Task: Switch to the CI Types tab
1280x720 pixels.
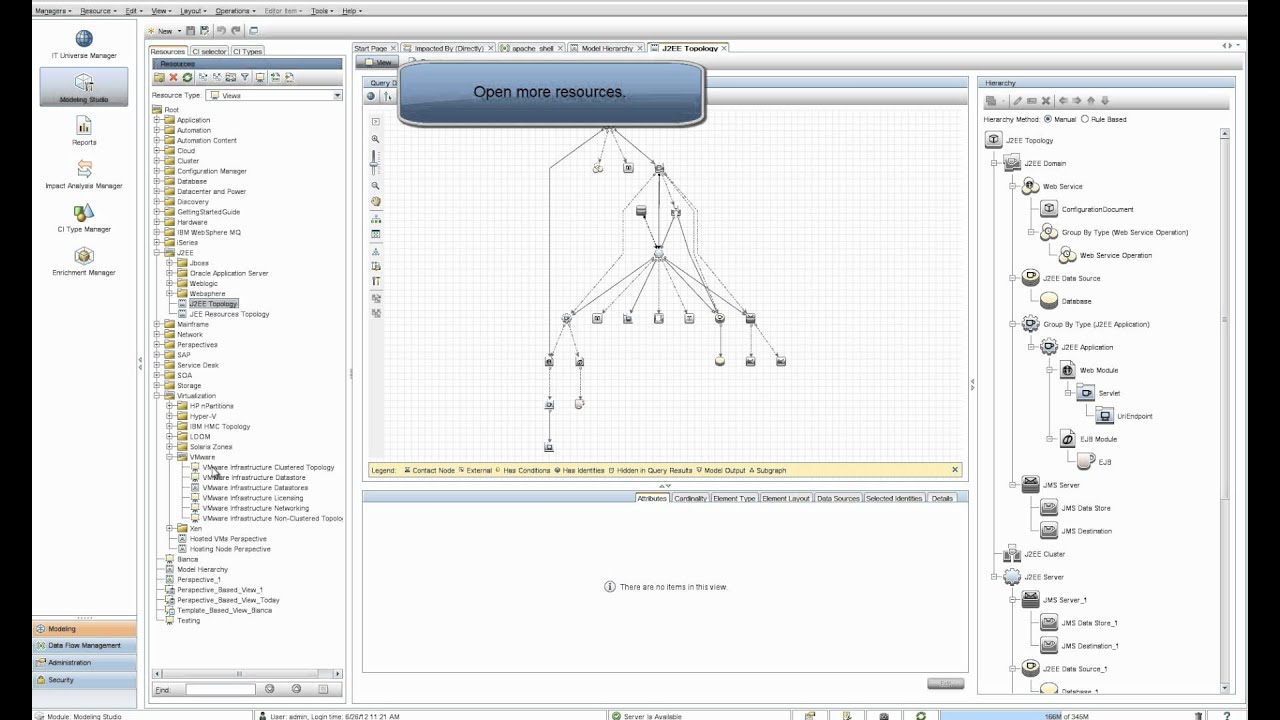Action: coord(247,51)
